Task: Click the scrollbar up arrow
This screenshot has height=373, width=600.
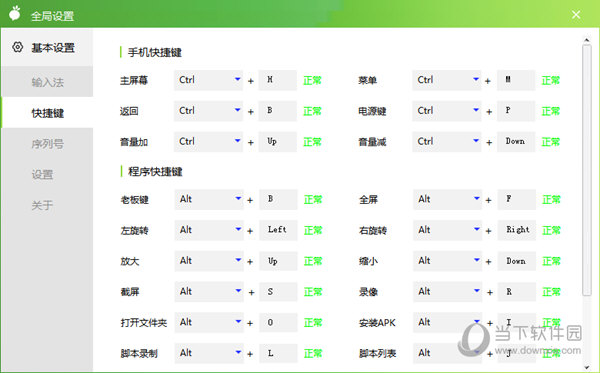Action: pos(587,39)
